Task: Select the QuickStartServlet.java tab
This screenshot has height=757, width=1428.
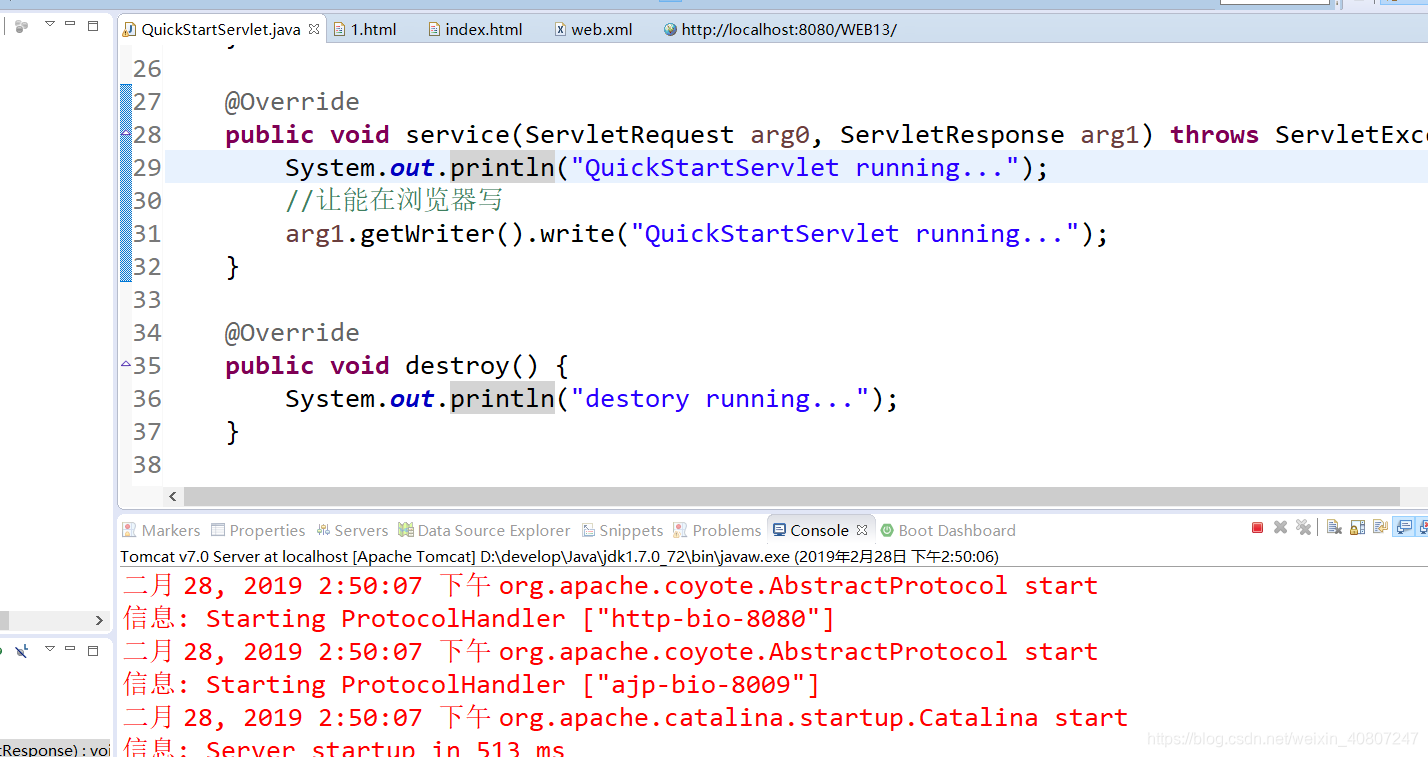Action: tap(220, 29)
